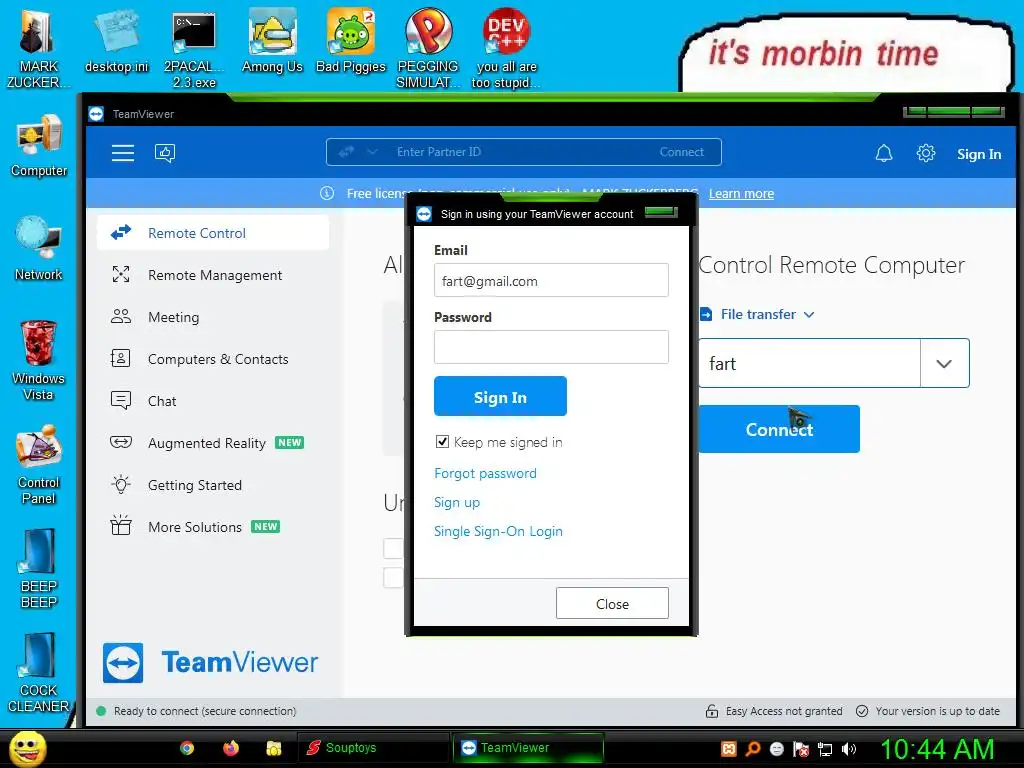This screenshot has width=1024, height=768.
Task: Click the 10:44 AM taskbar clock
Action: click(x=937, y=749)
